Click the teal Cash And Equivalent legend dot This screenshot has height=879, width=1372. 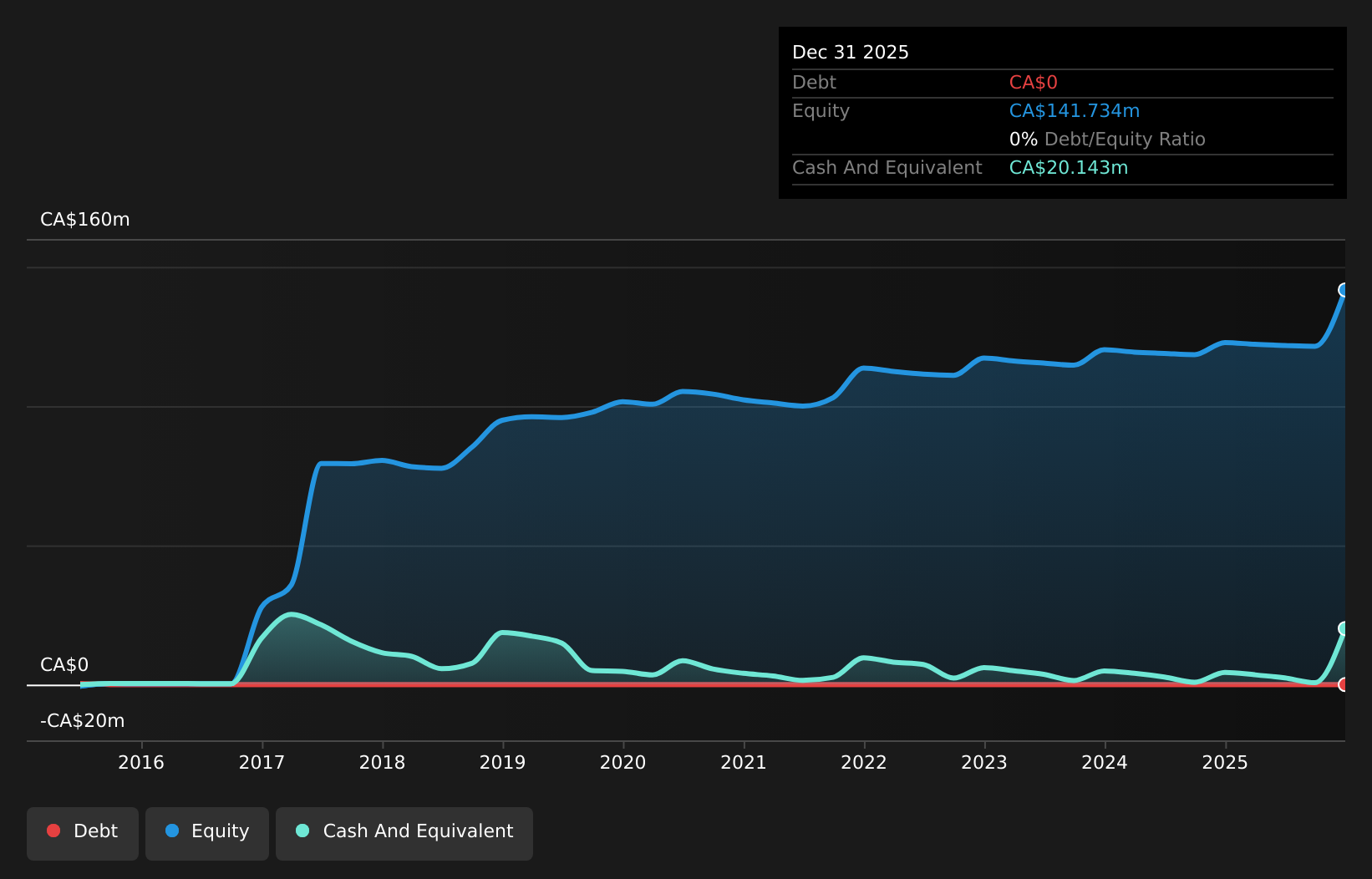point(302,831)
